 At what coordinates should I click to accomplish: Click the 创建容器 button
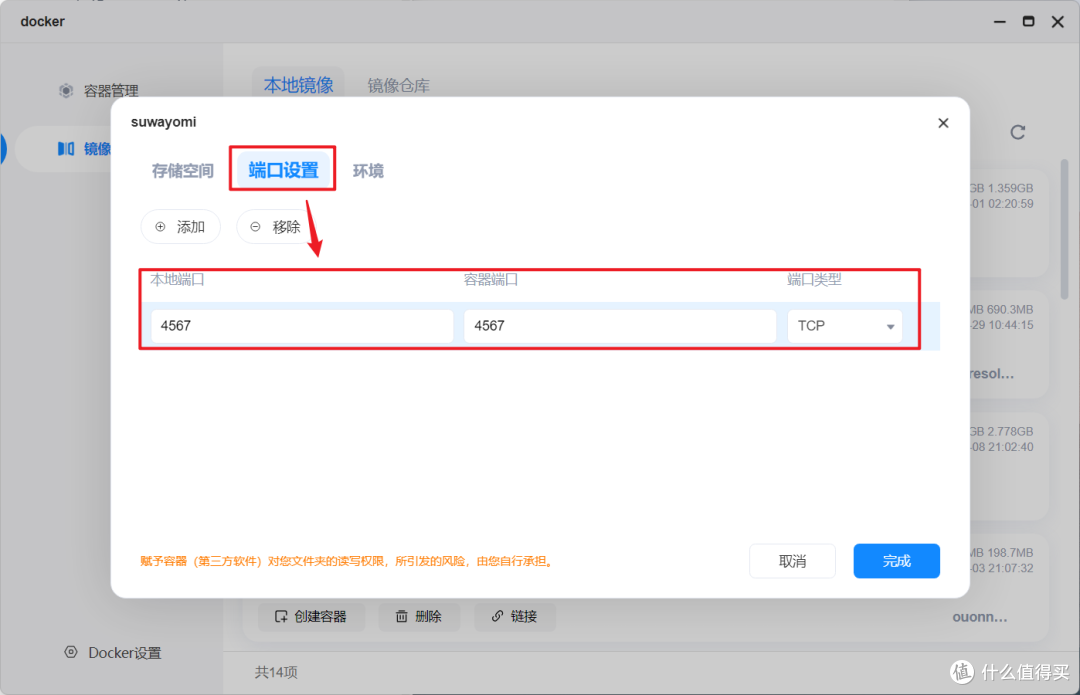click(311, 616)
